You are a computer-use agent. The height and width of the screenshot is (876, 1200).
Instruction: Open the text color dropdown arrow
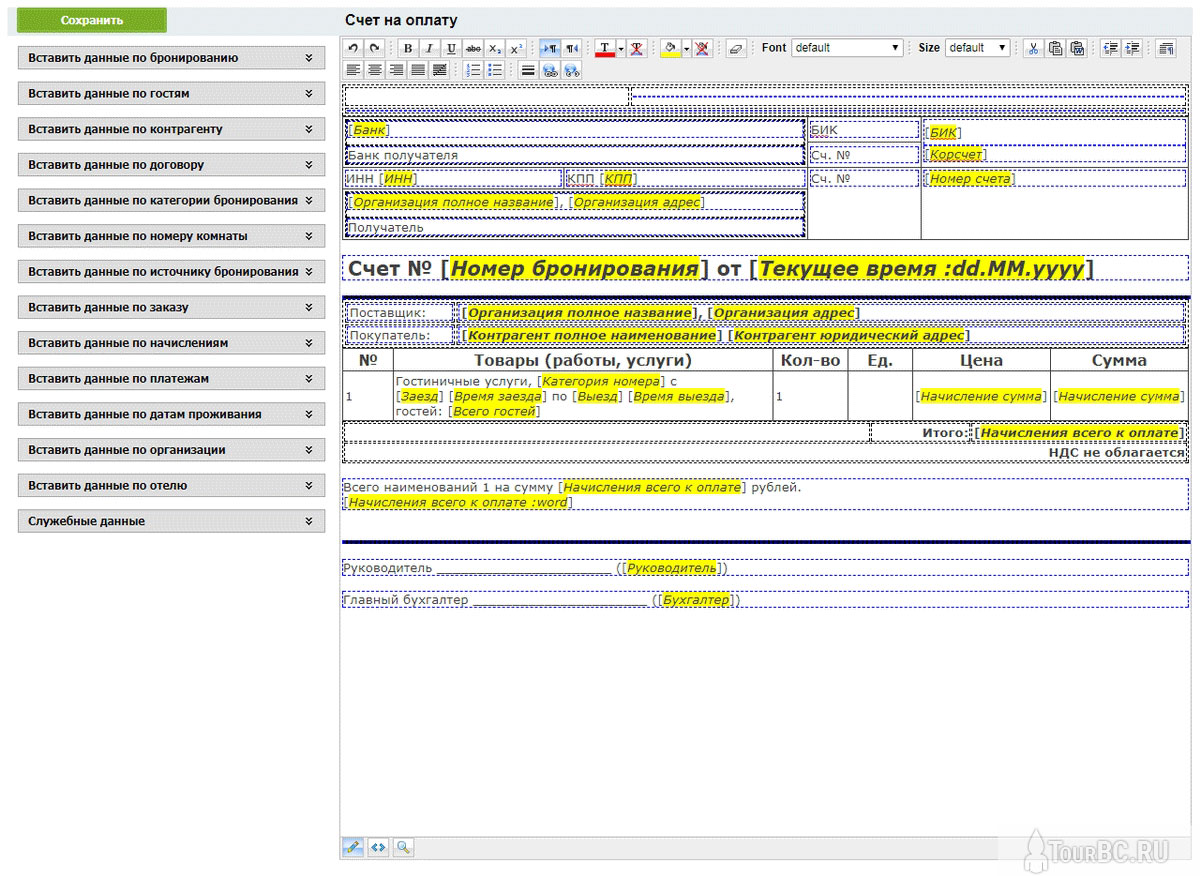point(621,48)
